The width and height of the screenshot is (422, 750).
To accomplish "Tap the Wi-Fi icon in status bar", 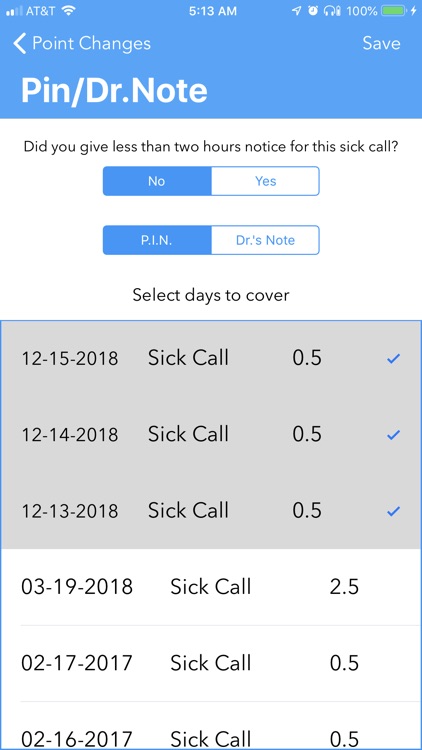I will point(69,11).
